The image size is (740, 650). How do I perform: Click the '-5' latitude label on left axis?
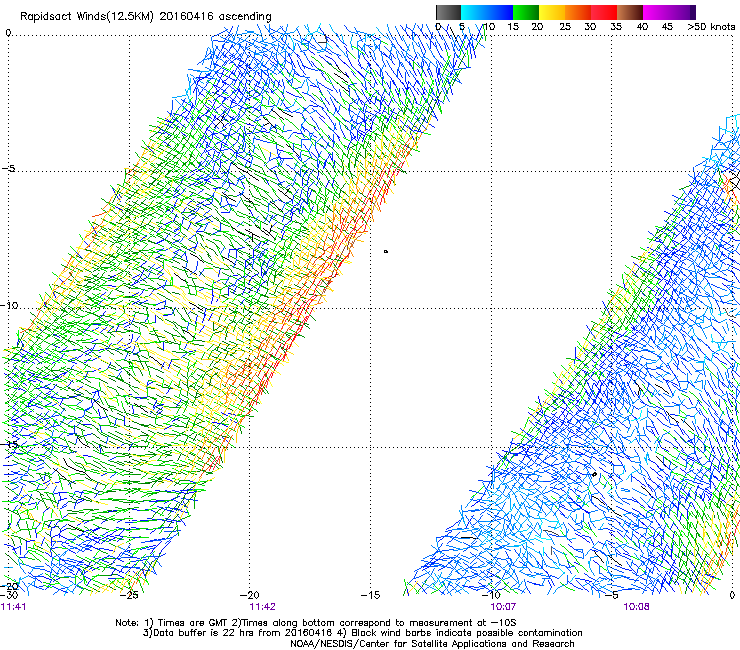[8, 169]
